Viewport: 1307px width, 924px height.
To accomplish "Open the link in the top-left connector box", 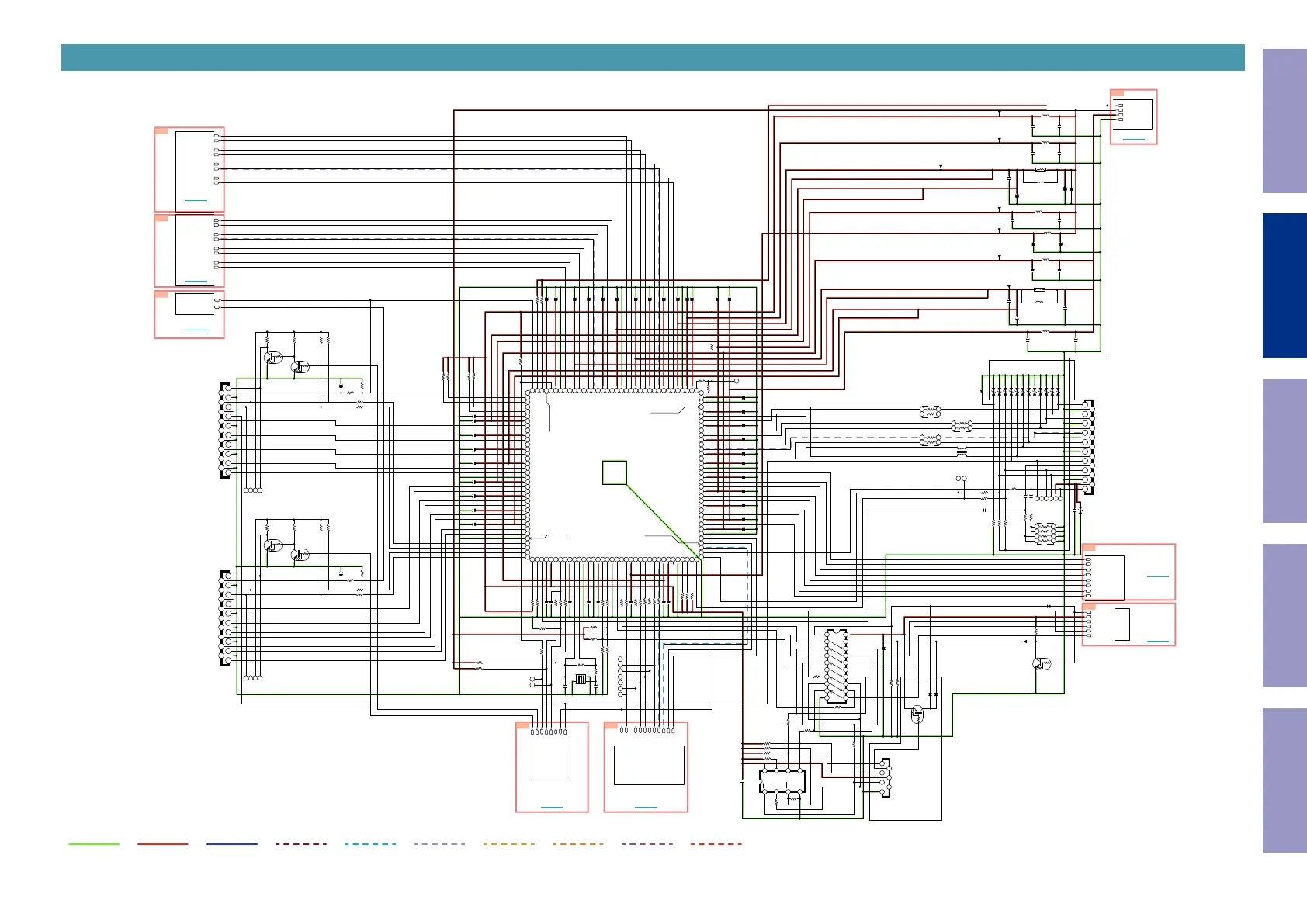I will [196, 200].
